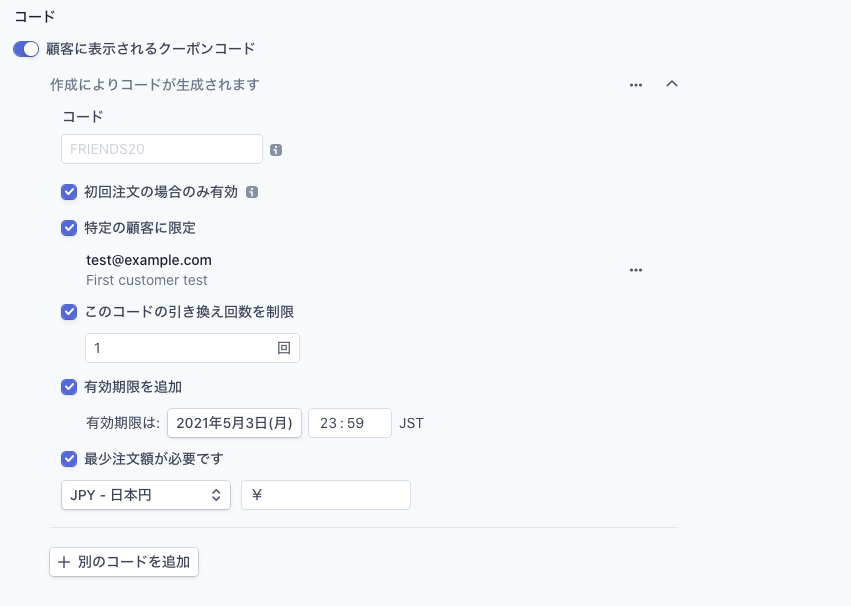Click the info icon next to 初回注文の場合のみ有効
851x606 pixels.
click(252, 192)
